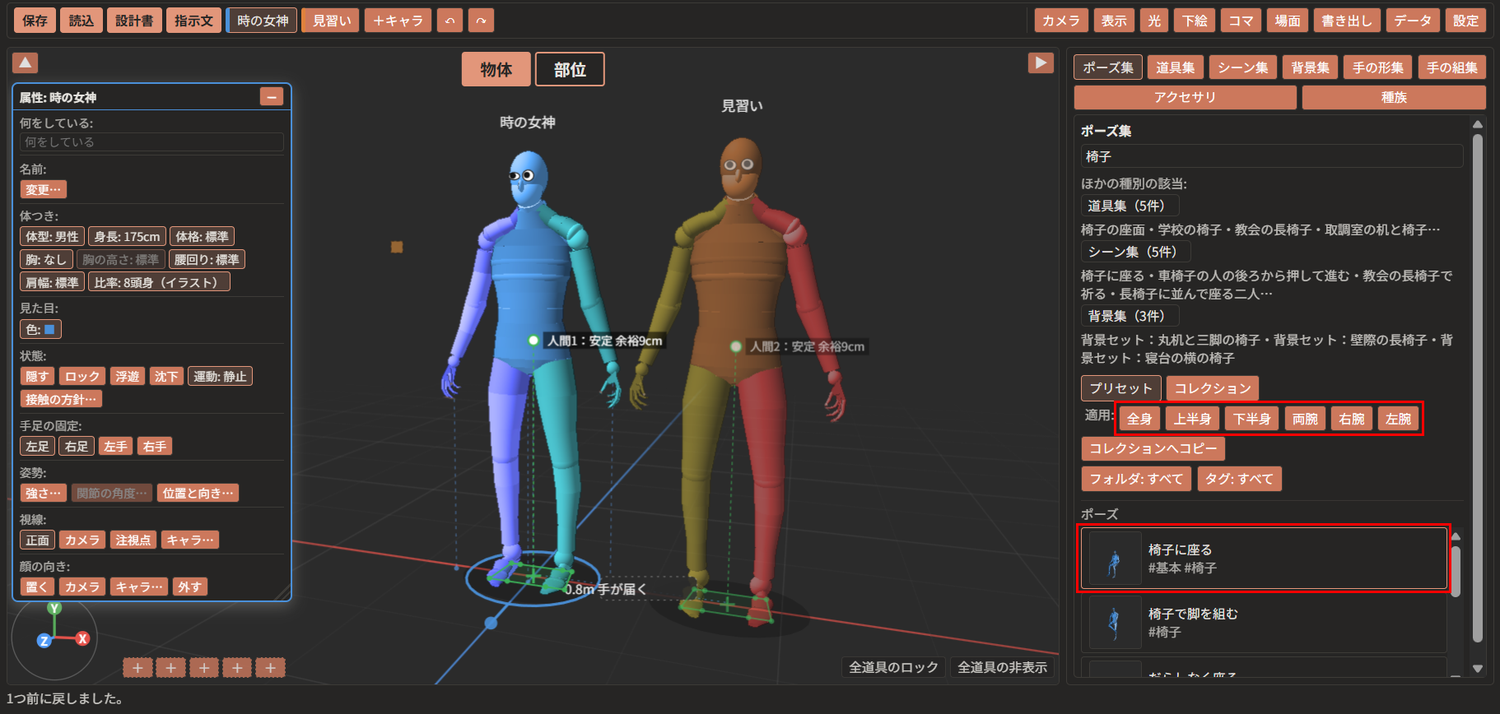The height and width of the screenshot is (714, 1500).
Task: Switch to the 部位 mode tab
Action: [570, 70]
